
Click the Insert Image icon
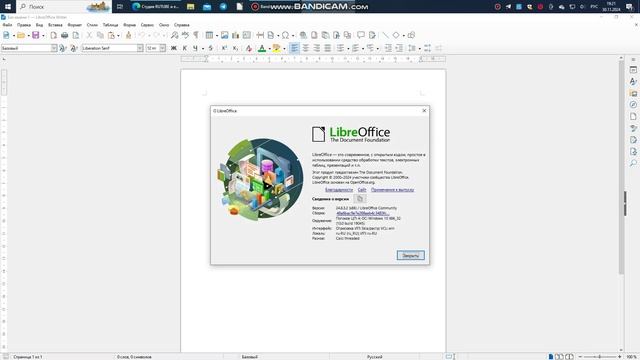[x=224, y=36]
